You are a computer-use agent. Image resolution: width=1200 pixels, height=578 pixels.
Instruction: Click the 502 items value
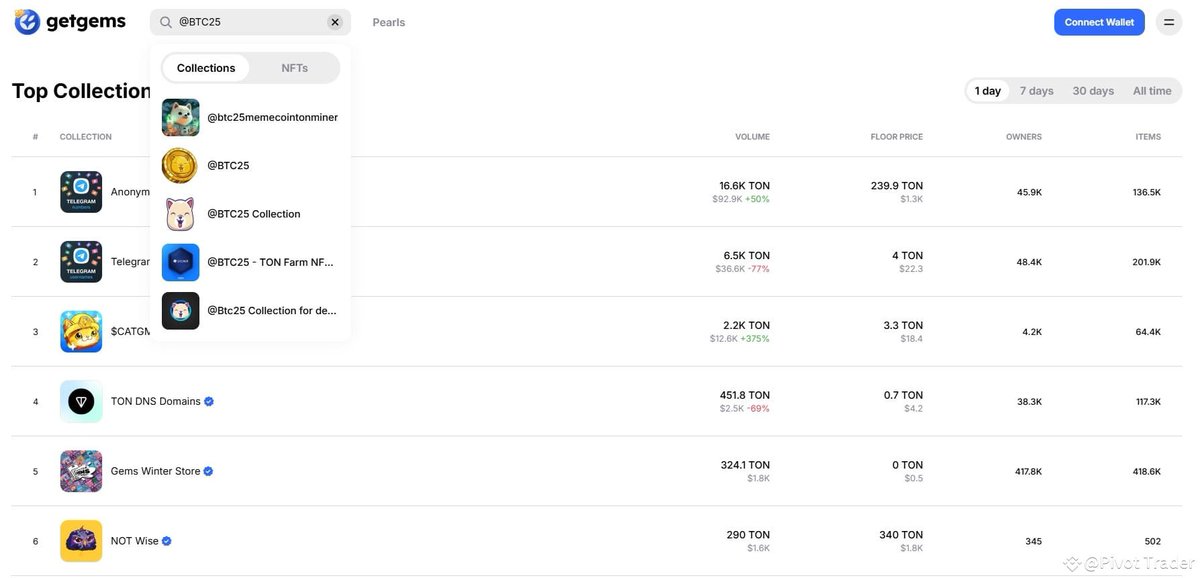[x=1153, y=541]
